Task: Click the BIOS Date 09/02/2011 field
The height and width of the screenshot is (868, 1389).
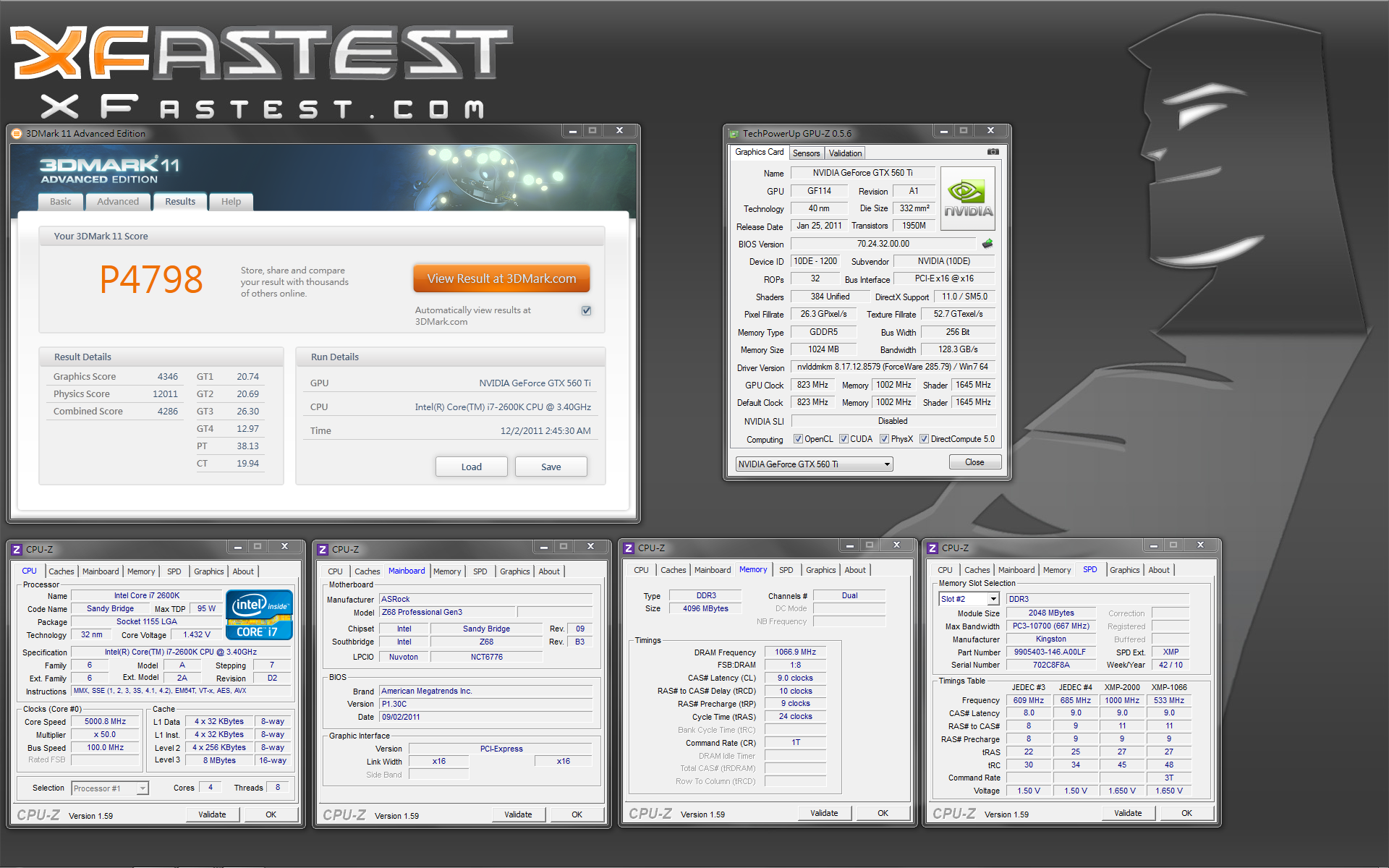Action: (x=485, y=718)
